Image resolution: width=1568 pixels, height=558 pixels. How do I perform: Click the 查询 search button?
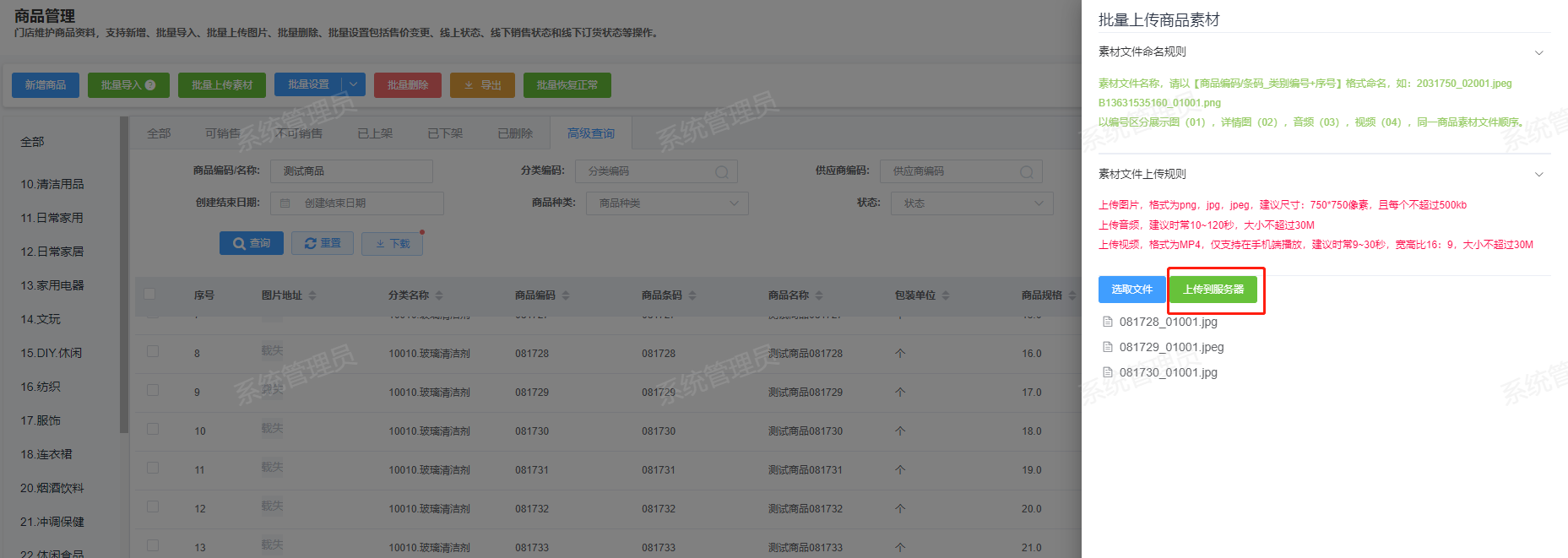tap(252, 243)
